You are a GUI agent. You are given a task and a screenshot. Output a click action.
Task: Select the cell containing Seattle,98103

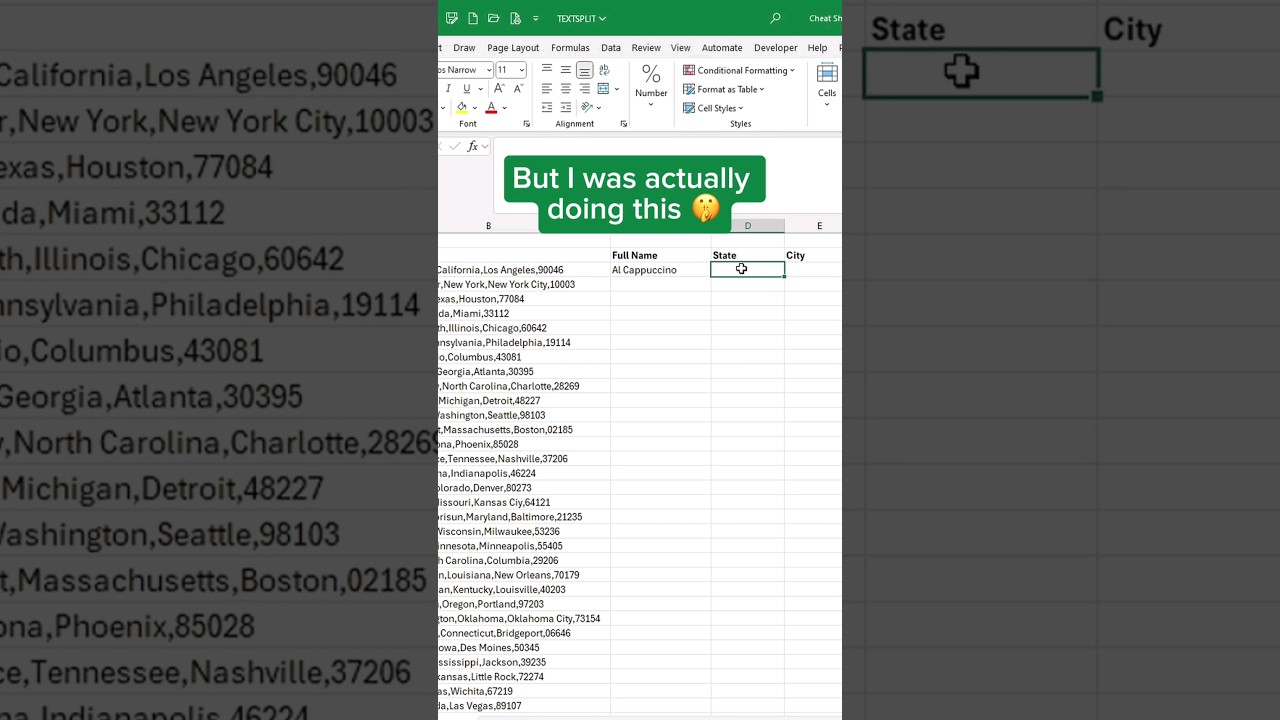click(524, 415)
